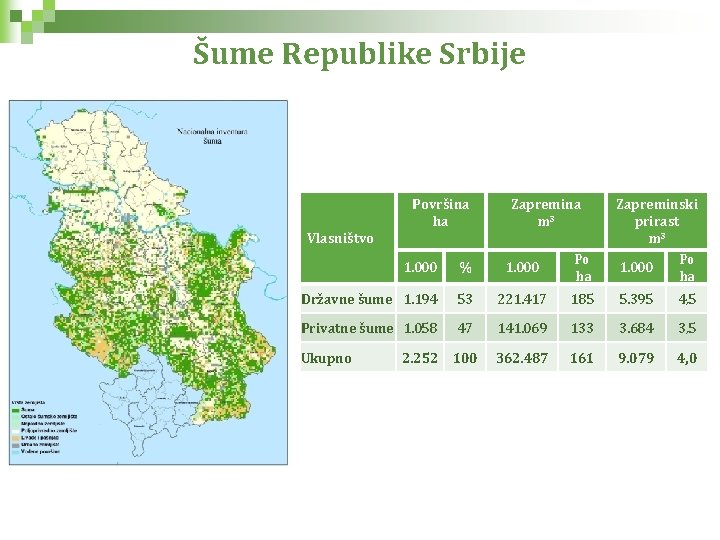Click the "362.487" total volume cell

[522, 358]
